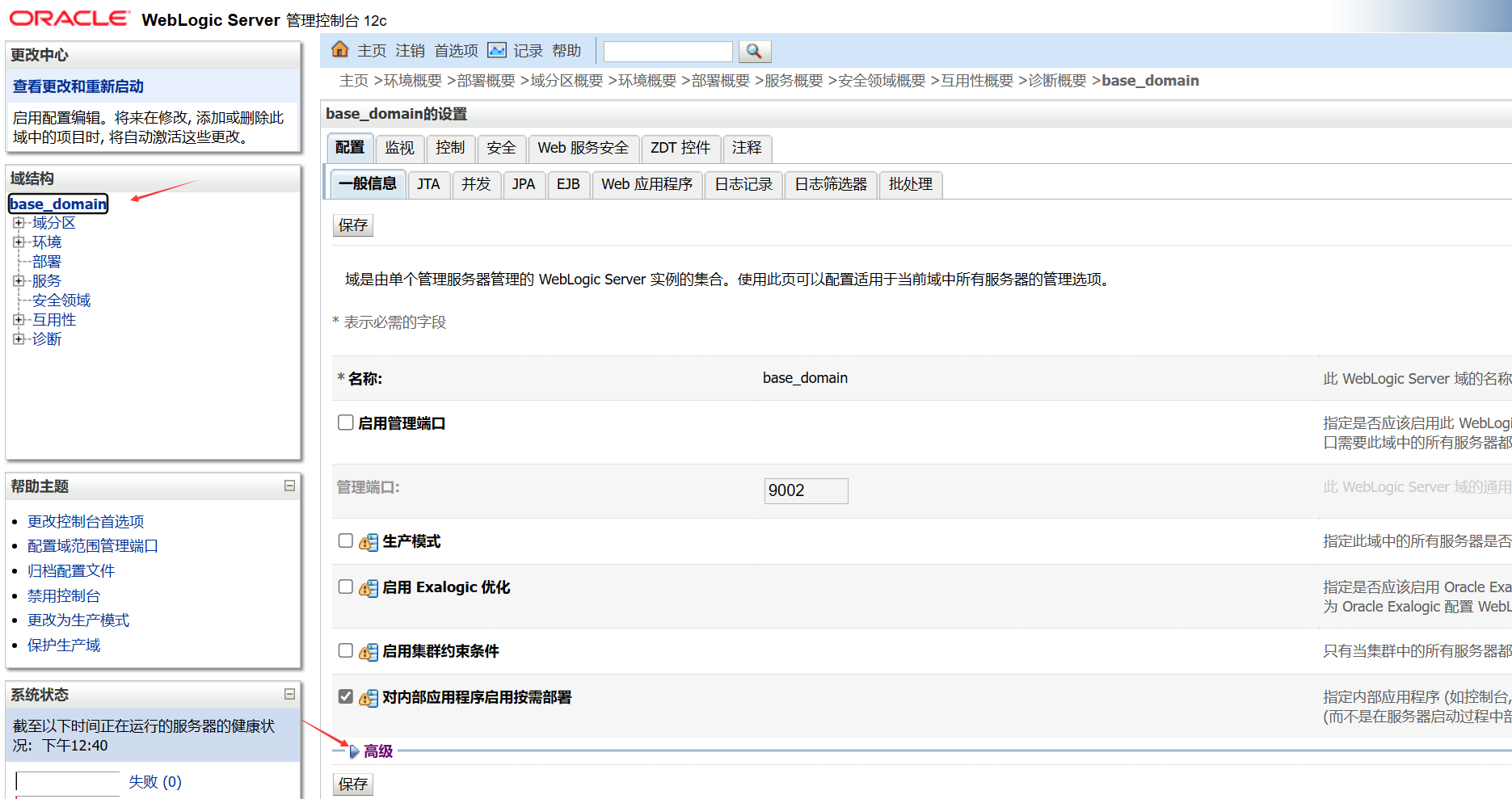Click 安全领域概要 in the breadcrumb
Screen dimensions: 1512x799
[x=882, y=81]
